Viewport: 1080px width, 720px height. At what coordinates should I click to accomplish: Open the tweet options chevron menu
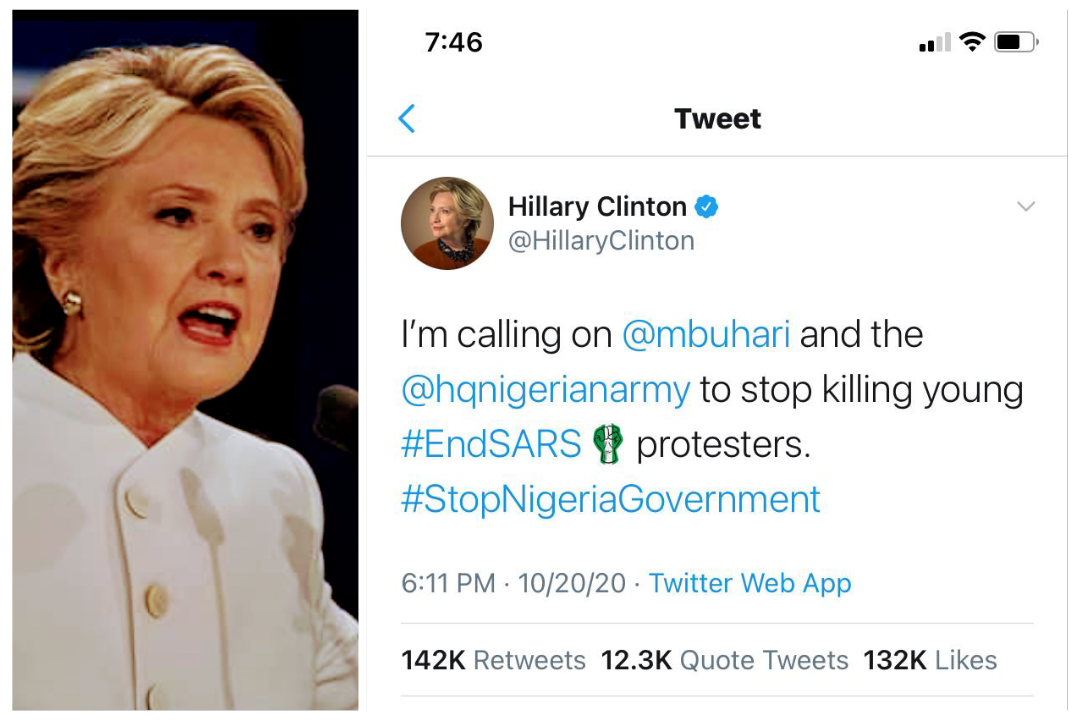[1026, 206]
